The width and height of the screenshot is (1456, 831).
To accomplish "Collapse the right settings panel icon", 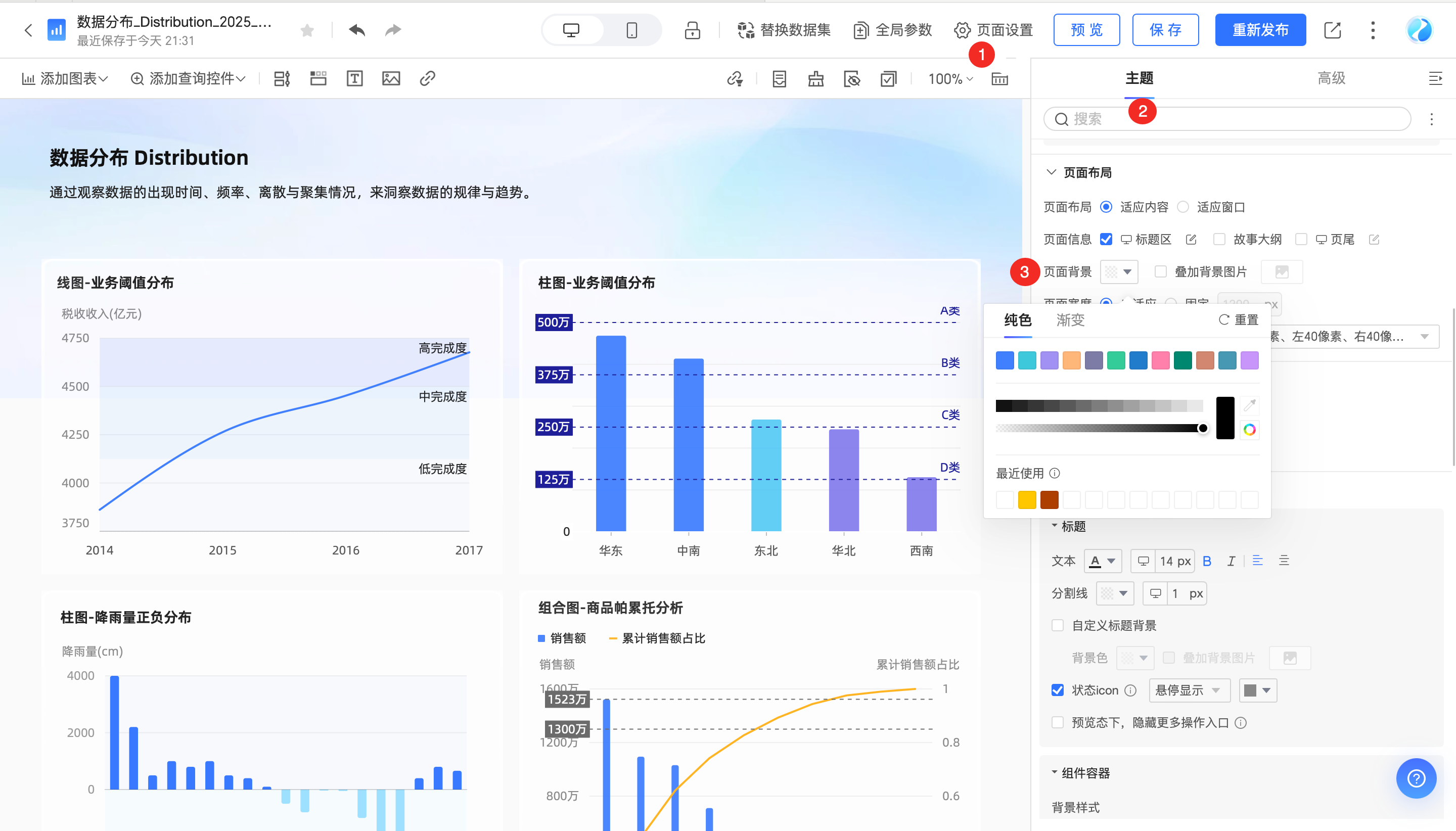I will pos(1435,79).
